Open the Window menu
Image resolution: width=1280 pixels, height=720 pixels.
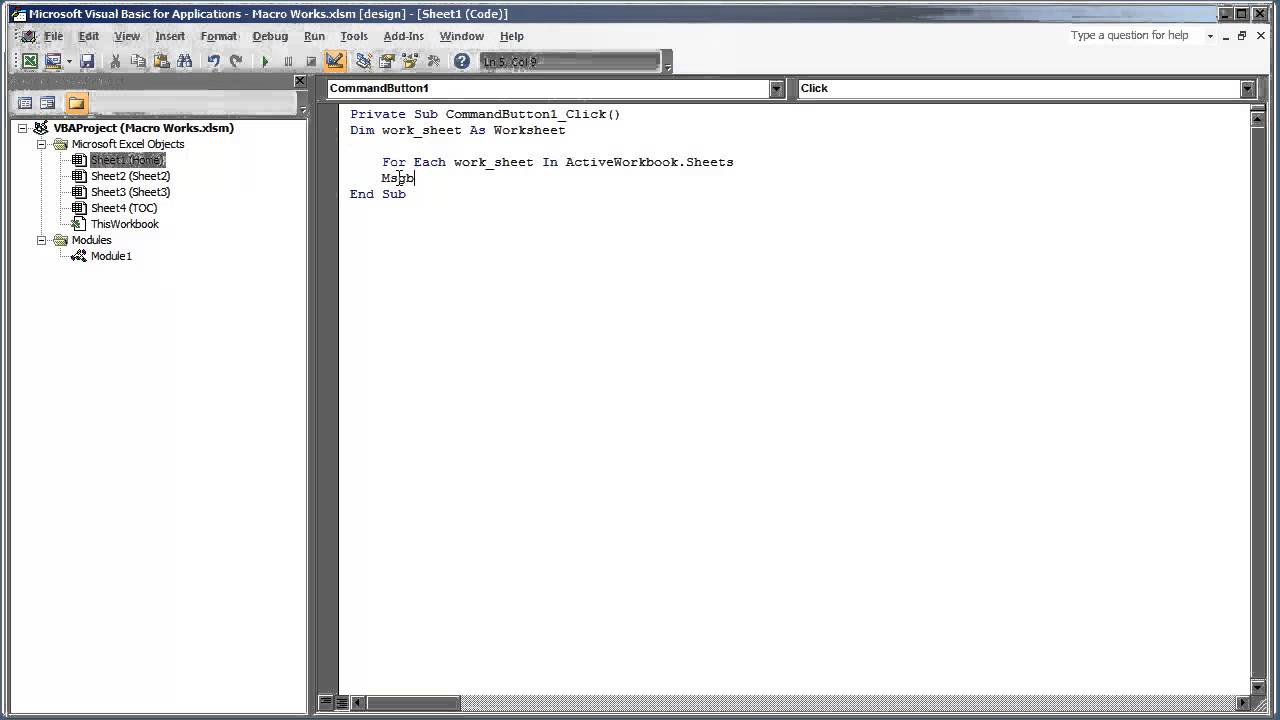tap(462, 36)
